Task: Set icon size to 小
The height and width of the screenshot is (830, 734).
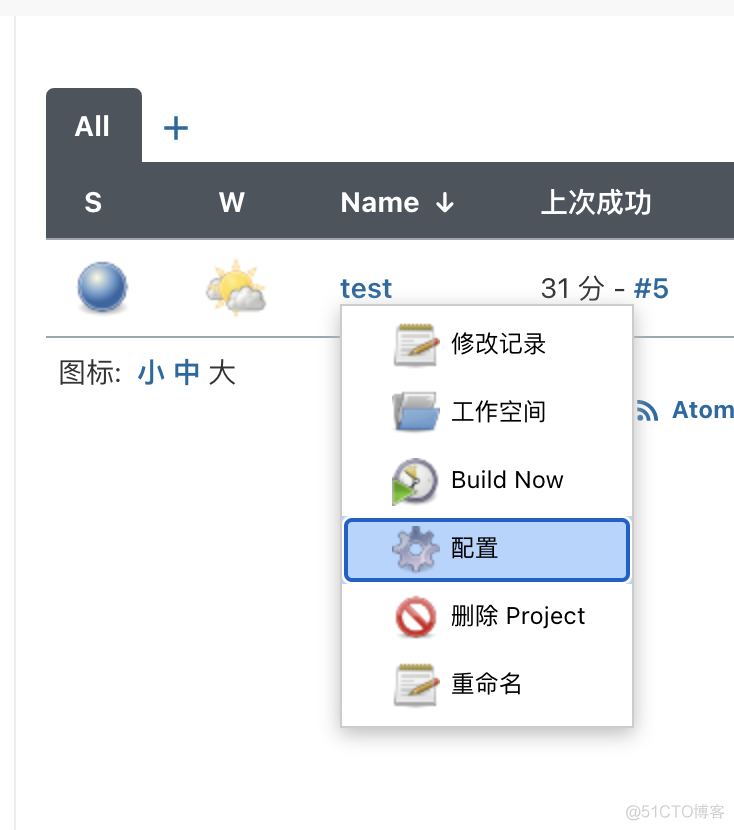Action: [145, 371]
